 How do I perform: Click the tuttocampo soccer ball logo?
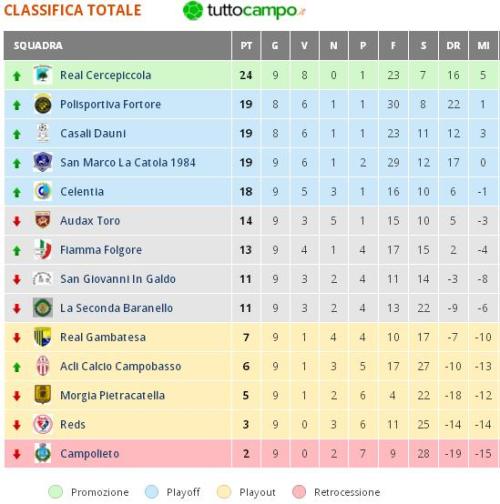(x=193, y=11)
